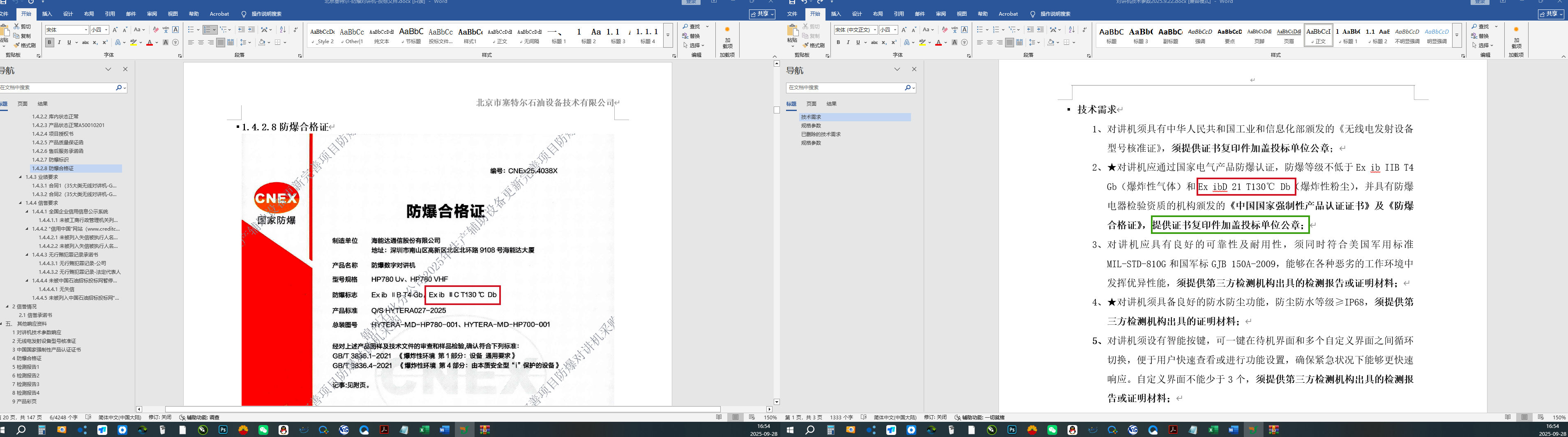The height and width of the screenshot is (437, 1568).
Task: Apply strikethrough in left Word window
Action: coord(85,43)
